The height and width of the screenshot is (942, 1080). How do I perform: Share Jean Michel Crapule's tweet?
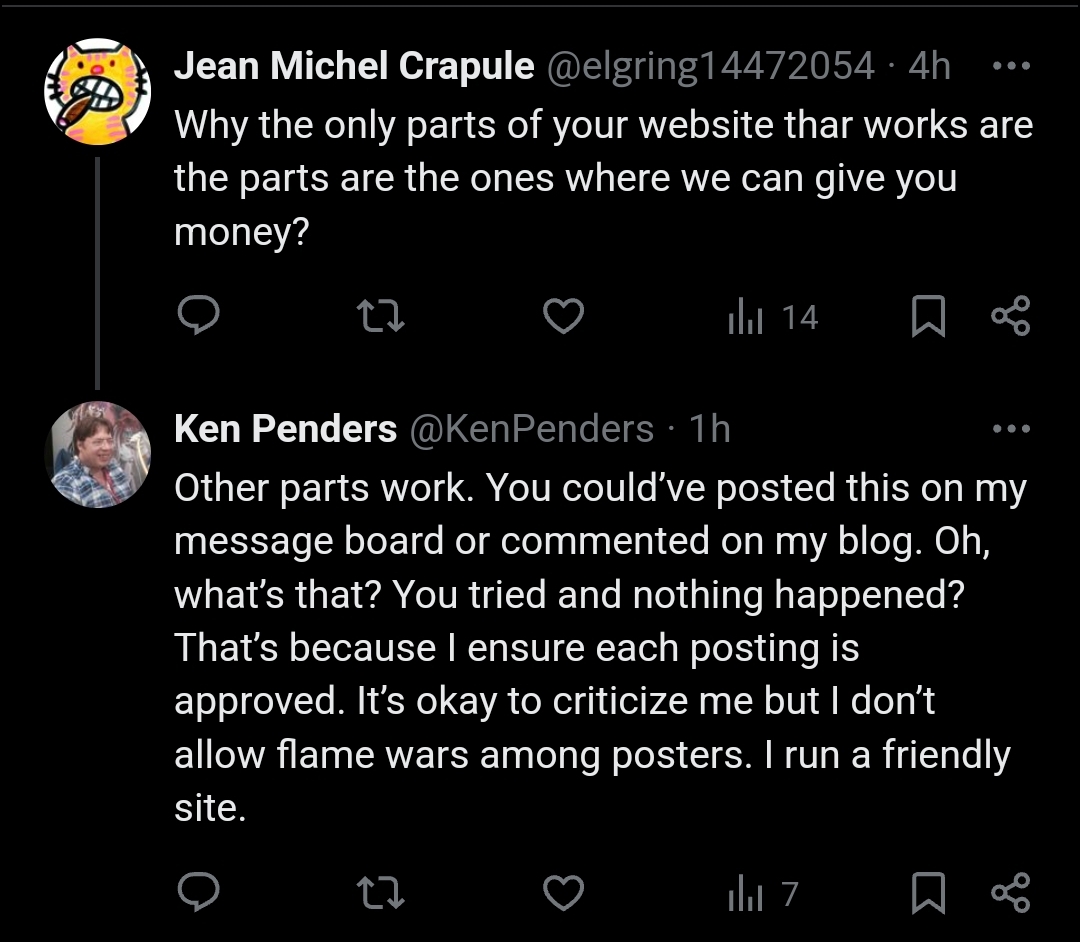[x=1010, y=315]
